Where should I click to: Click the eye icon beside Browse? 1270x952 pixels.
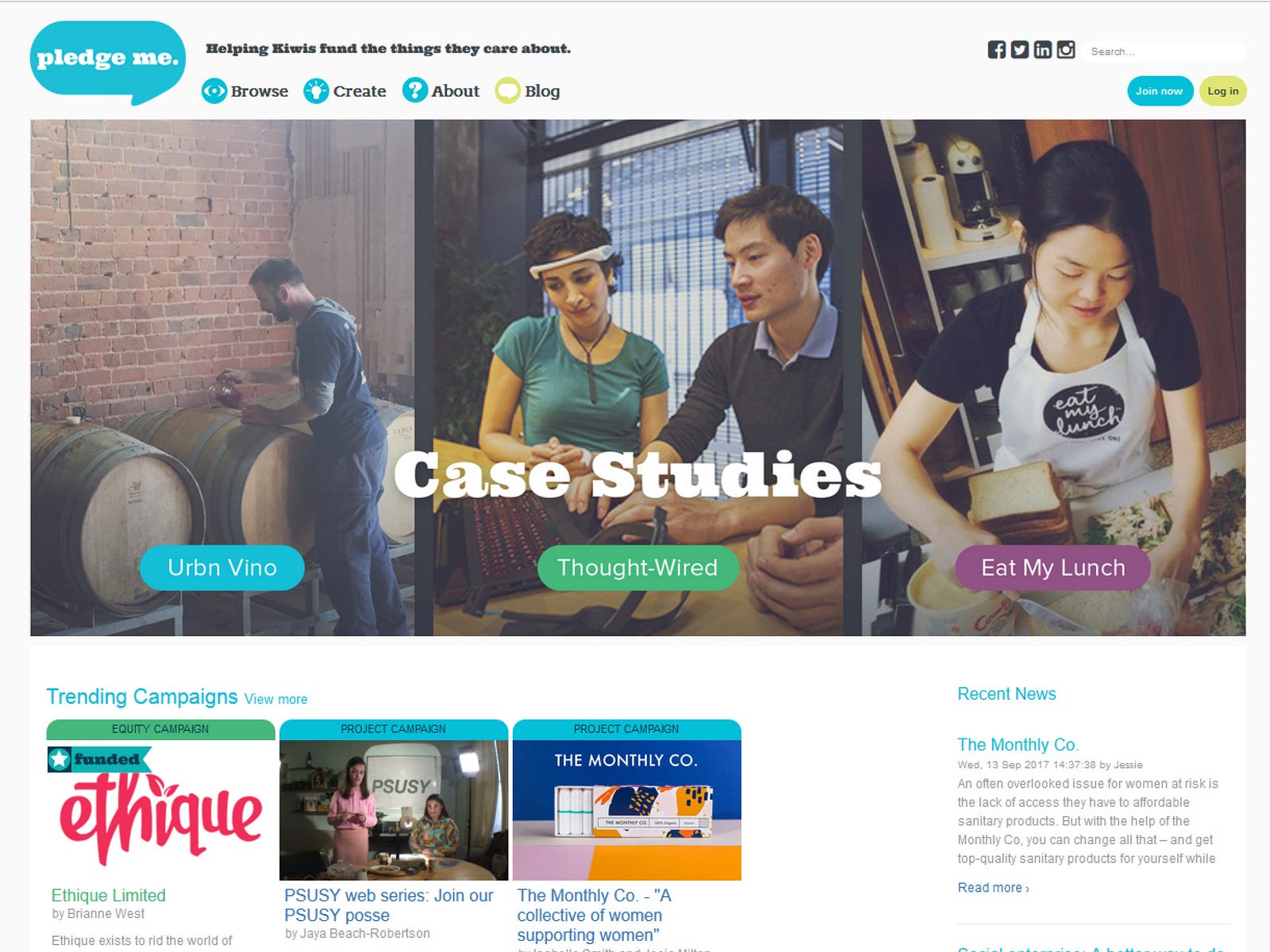[214, 91]
